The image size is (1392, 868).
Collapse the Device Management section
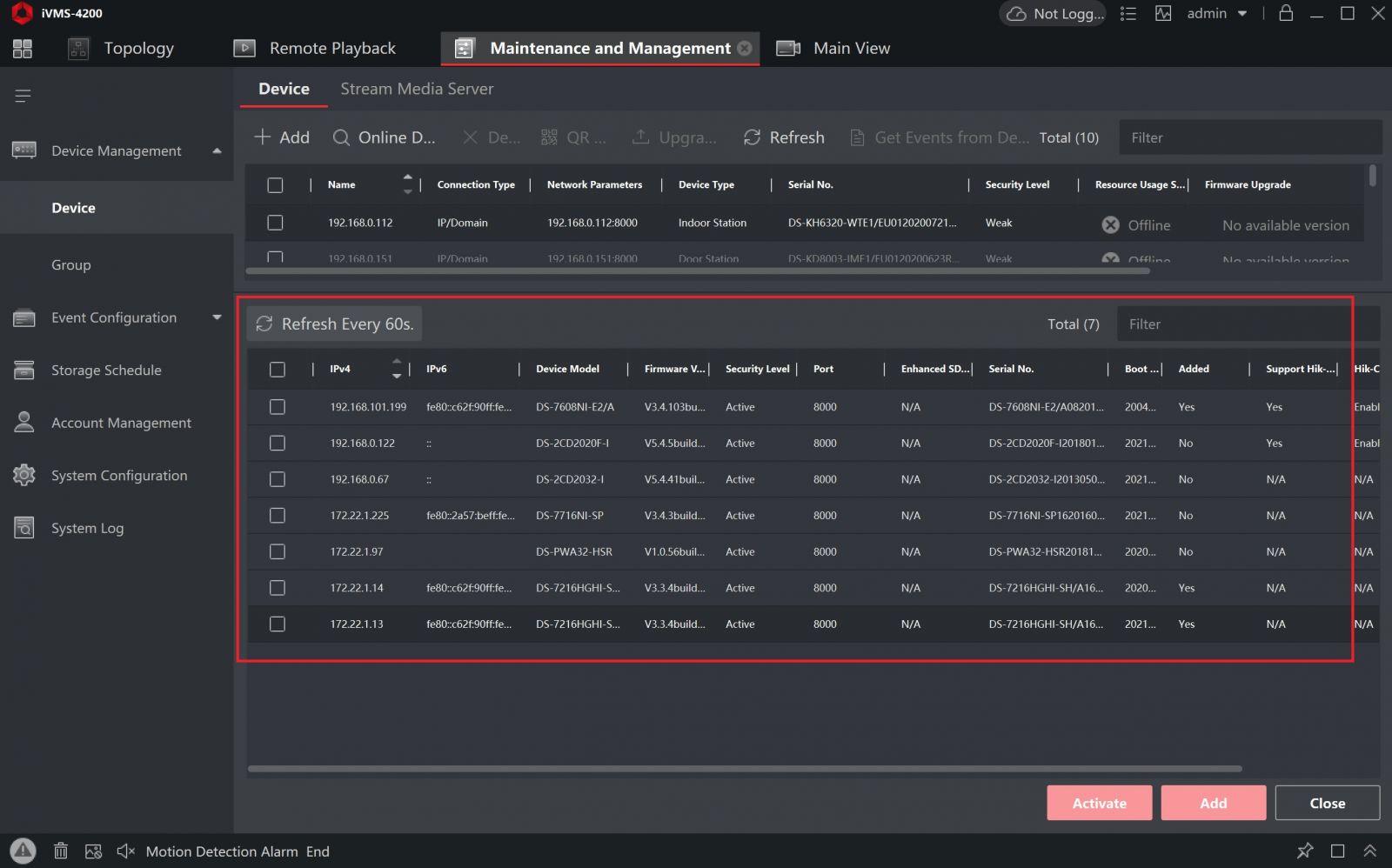[217, 151]
